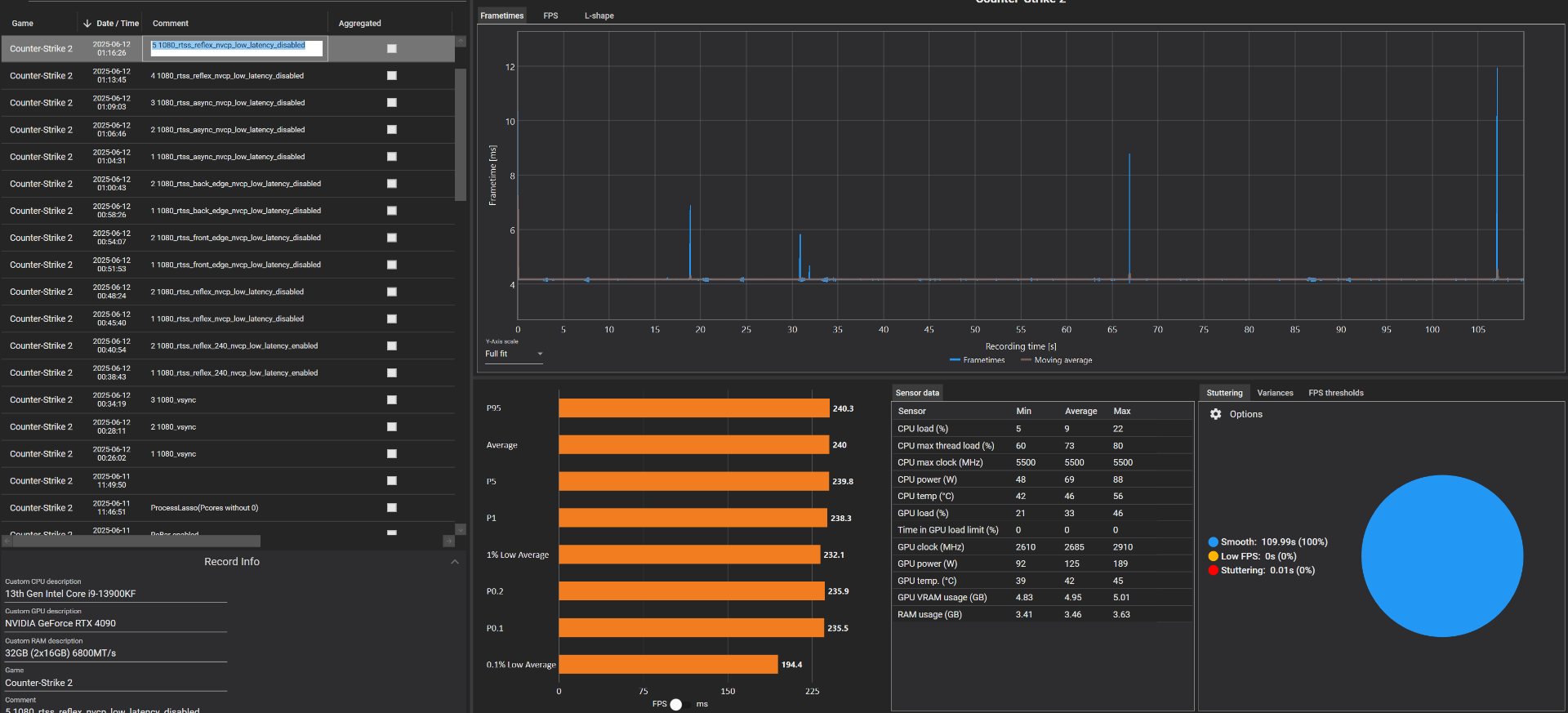Click the Date / Time column header
Image resolution: width=1568 pixels, height=713 pixels.
(x=118, y=23)
